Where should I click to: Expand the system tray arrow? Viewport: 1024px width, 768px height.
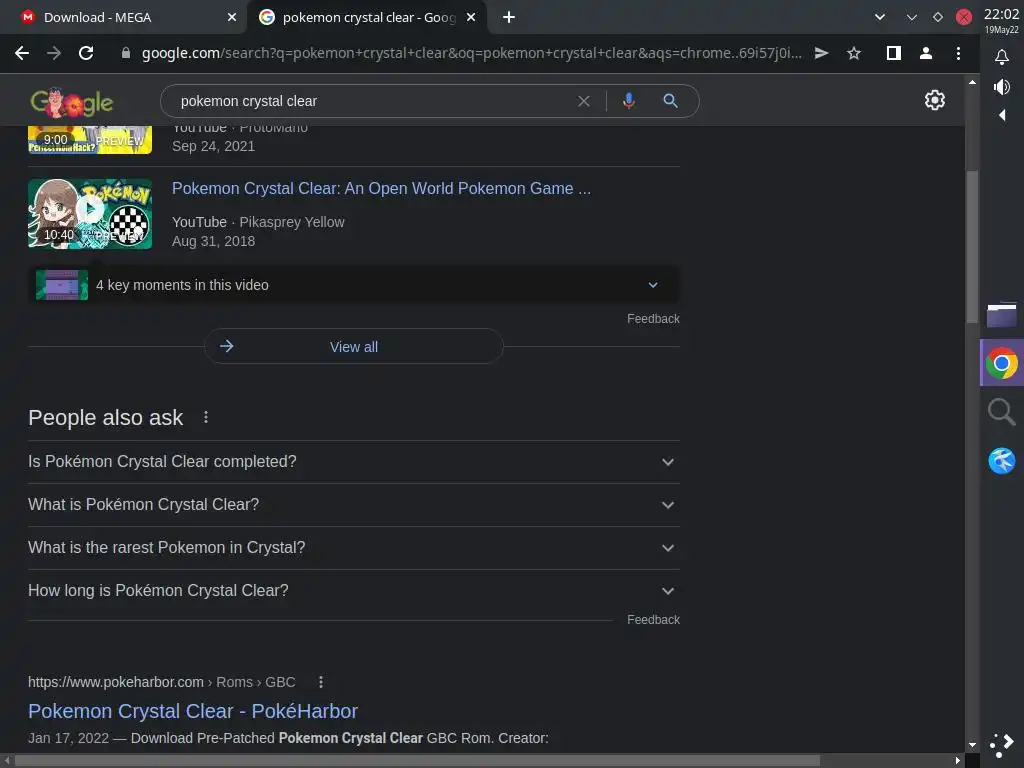[1002, 116]
